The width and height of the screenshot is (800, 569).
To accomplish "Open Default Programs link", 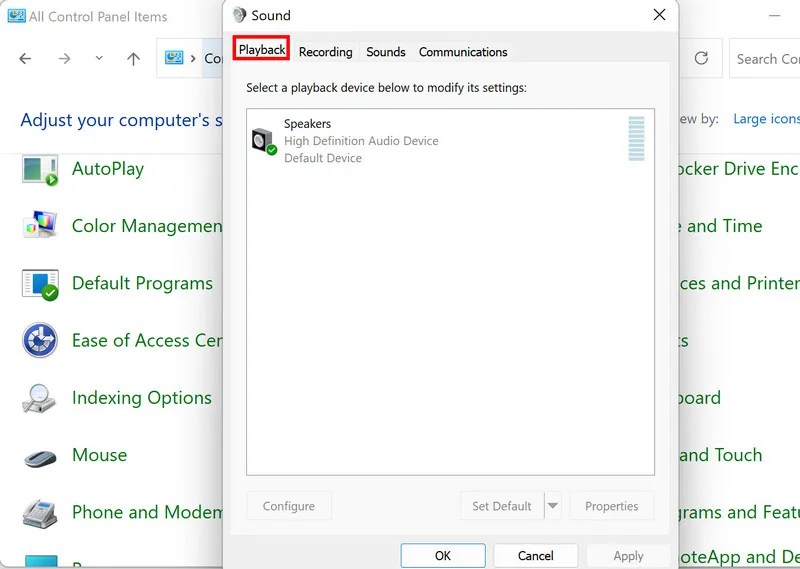I will 142,283.
